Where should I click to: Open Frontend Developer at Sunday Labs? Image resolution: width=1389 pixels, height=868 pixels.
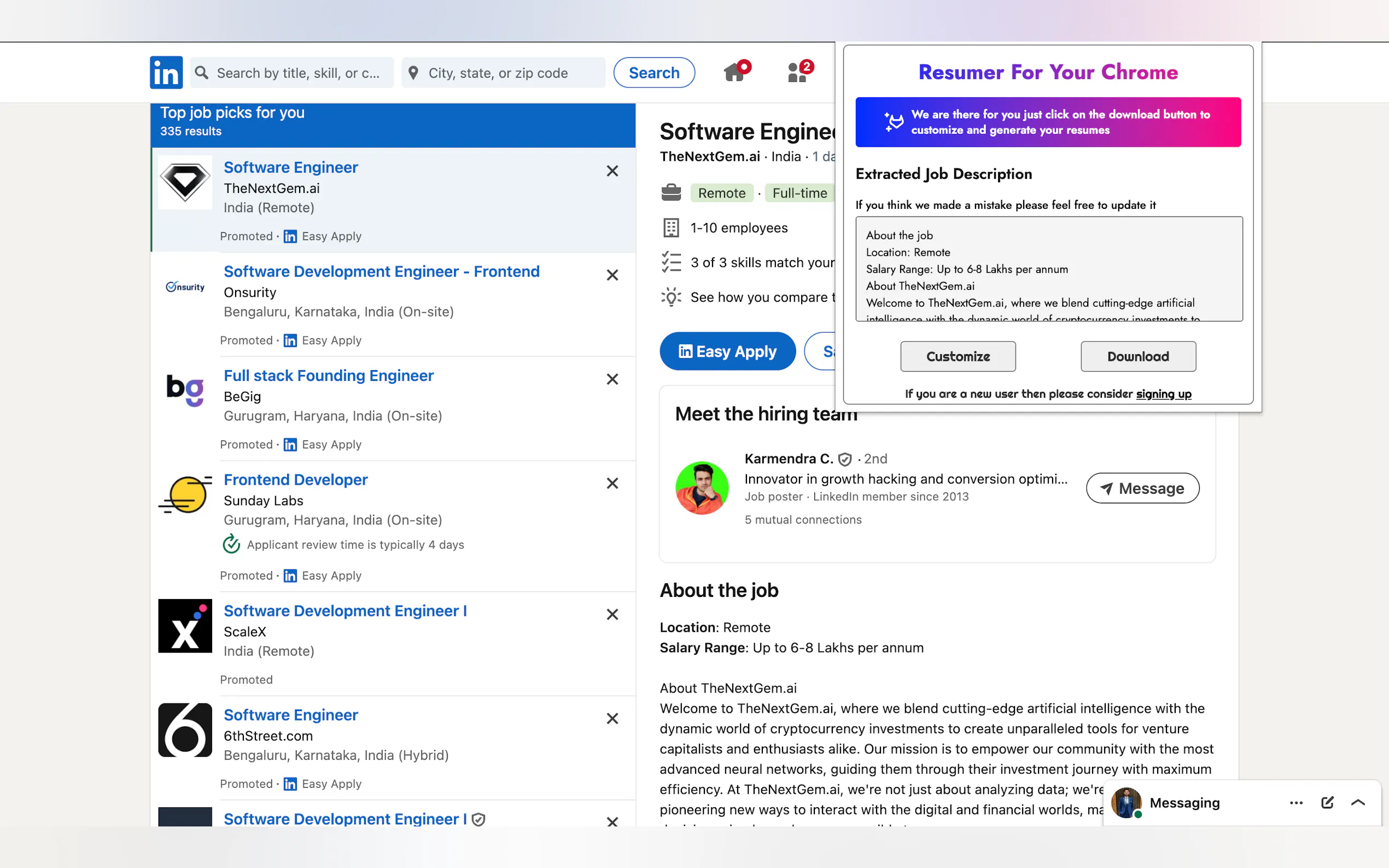click(295, 479)
